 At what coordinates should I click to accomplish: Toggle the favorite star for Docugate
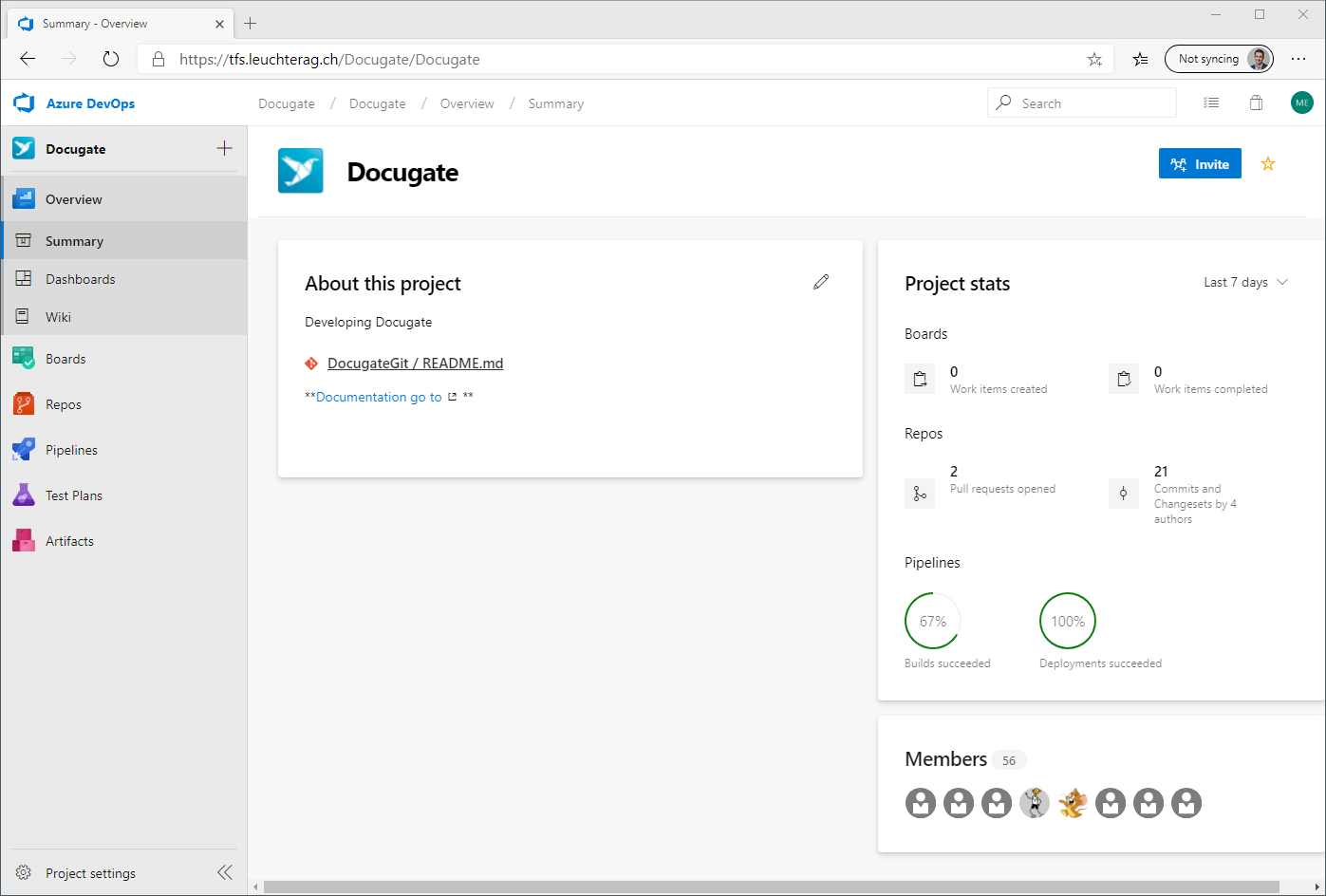click(1268, 163)
